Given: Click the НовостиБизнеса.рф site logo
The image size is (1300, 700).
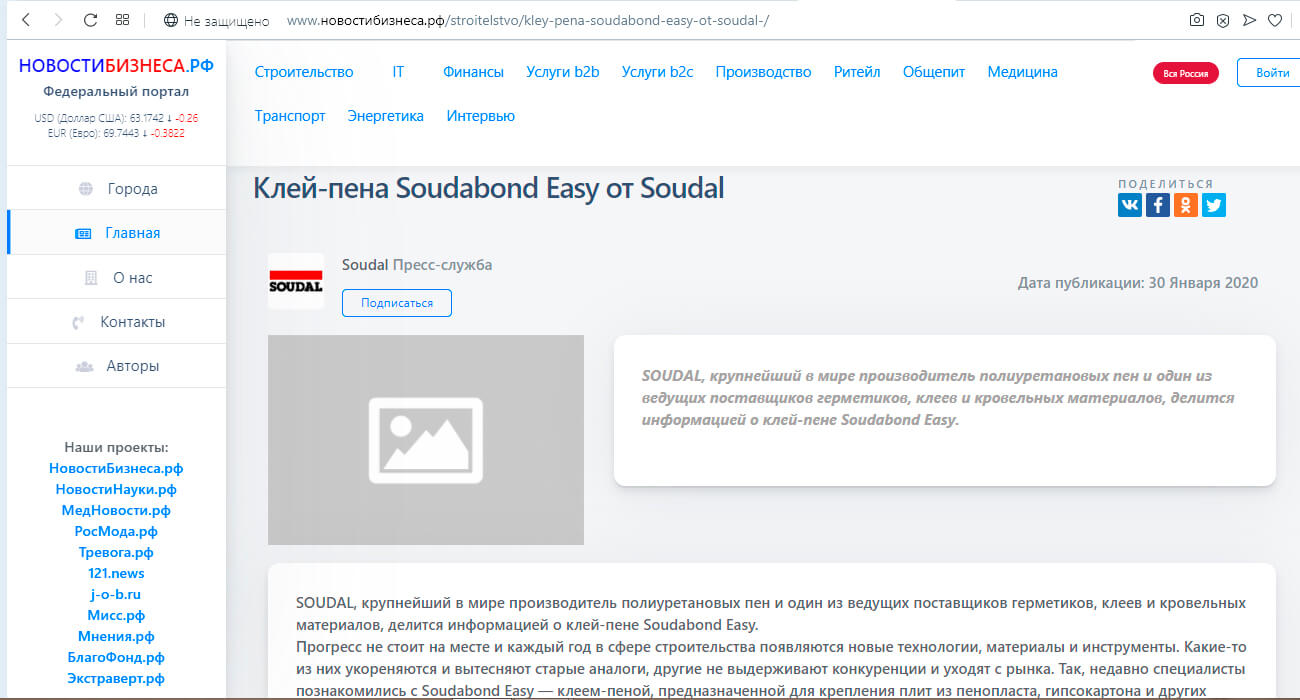Looking at the screenshot, I should coord(116,66).
